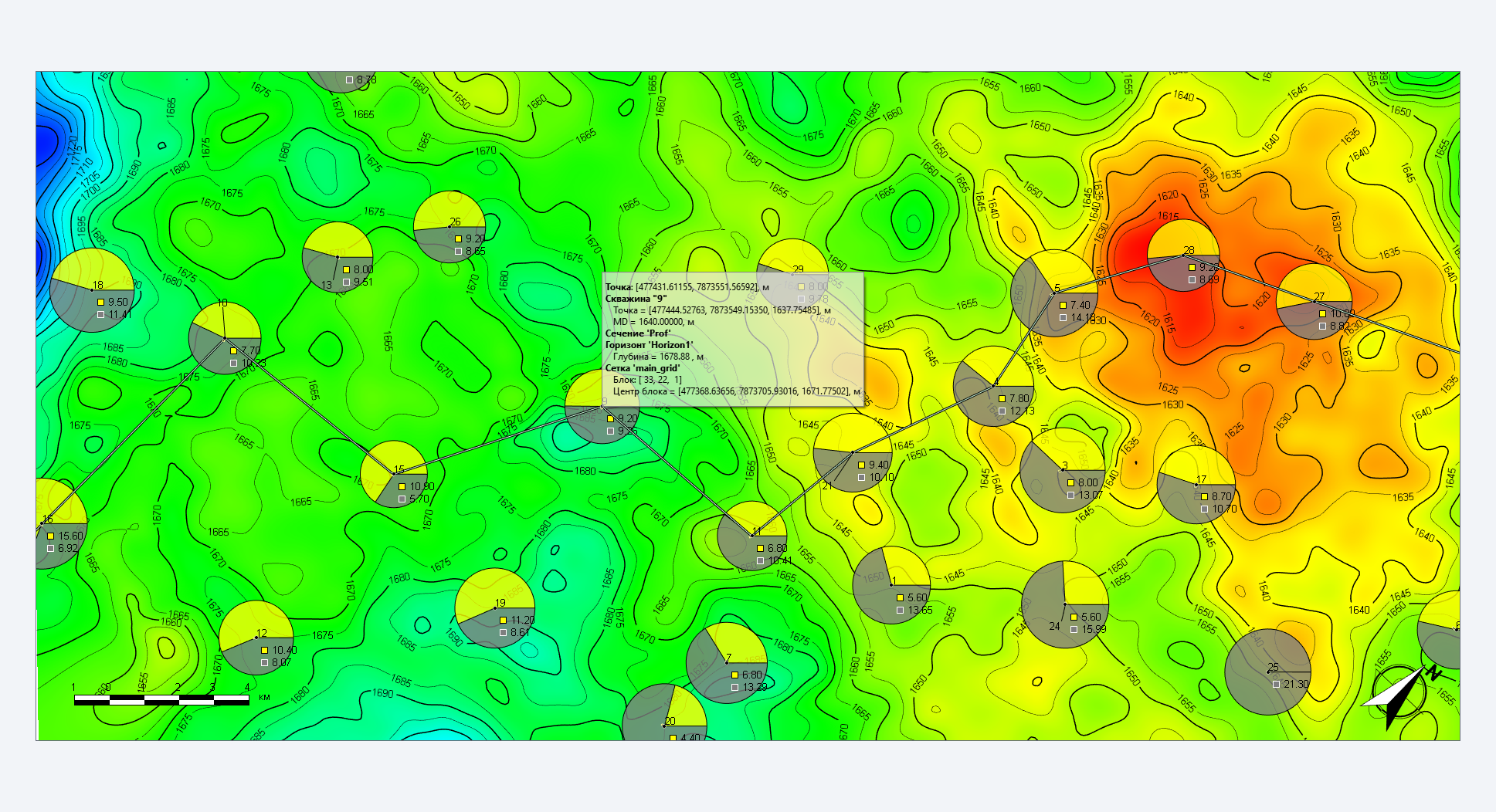
Task: Click the 1720 contour label
Action: pyautogui.click(x=73, y=147)
